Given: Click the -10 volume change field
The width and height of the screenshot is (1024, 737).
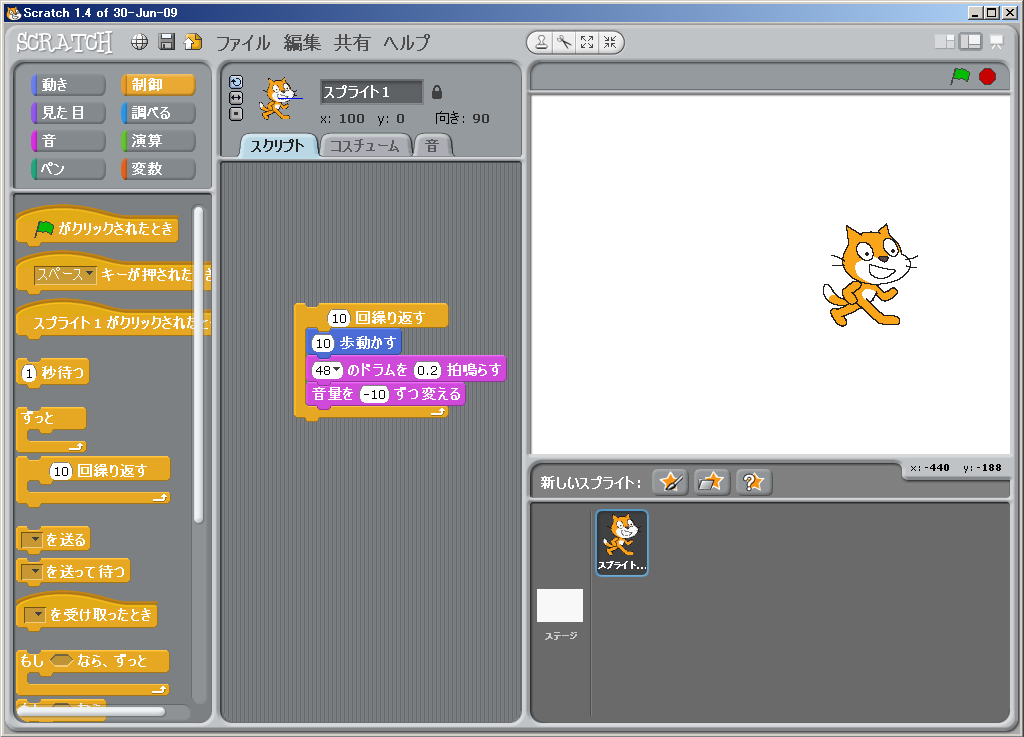Looking at the screenshot, I should (375, 394).
